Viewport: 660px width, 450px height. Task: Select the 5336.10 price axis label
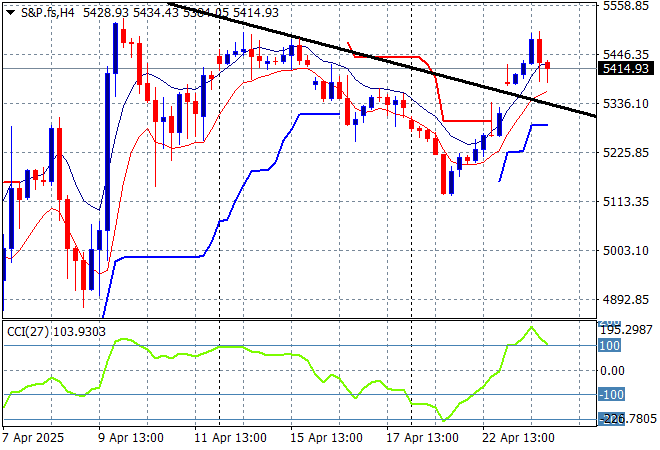pyautogui.click(x=626, y=104)
